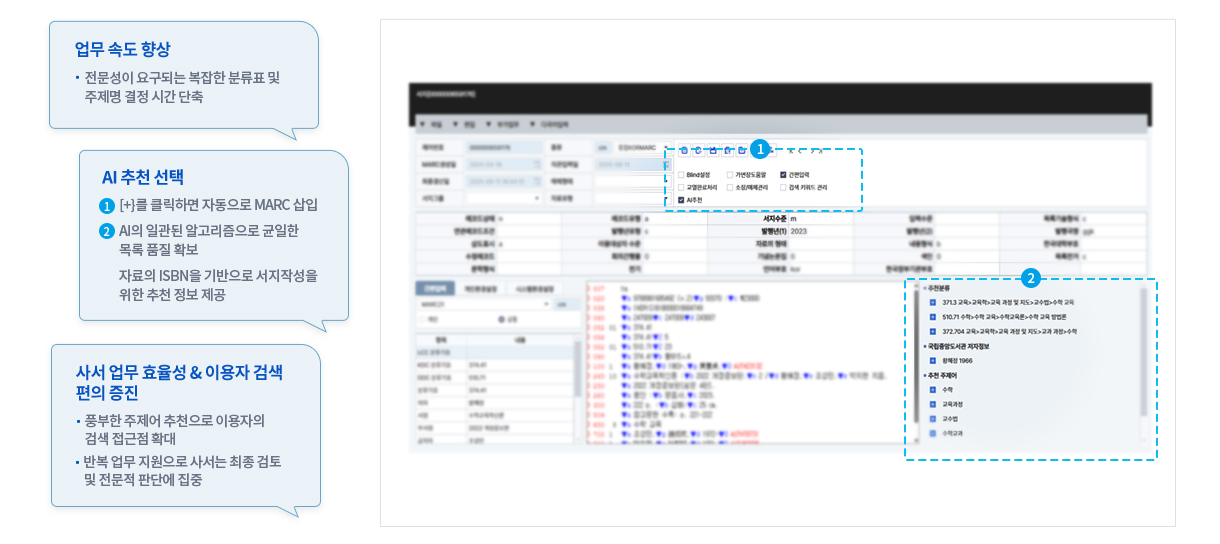Switch to the 간편입력 tab in left panel
The height and width of the screenshot is (544, 1220).
(x=432, y=288)
